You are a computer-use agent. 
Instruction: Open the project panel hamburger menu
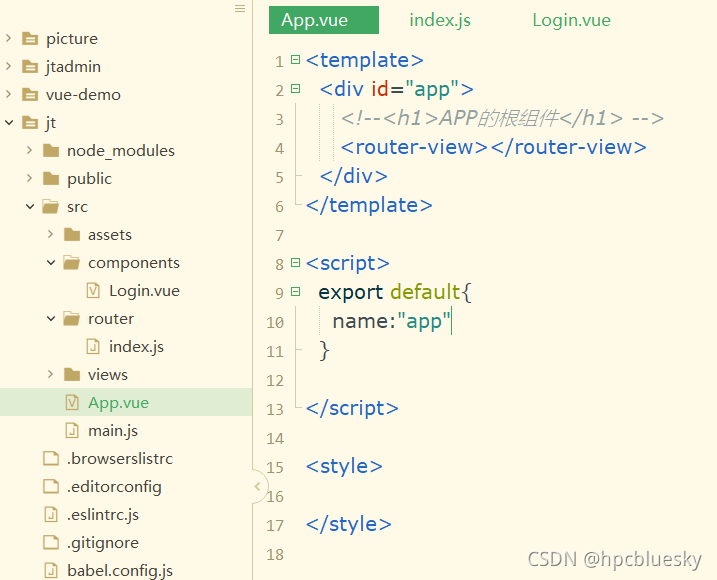[240, 9]
